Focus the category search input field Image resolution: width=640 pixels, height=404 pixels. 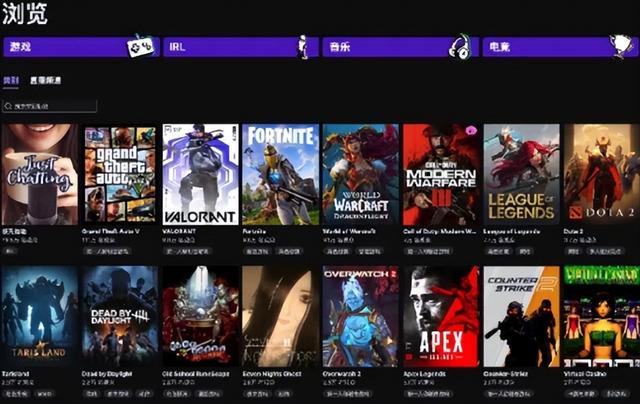pyautogui.click(x=49, y=106)
